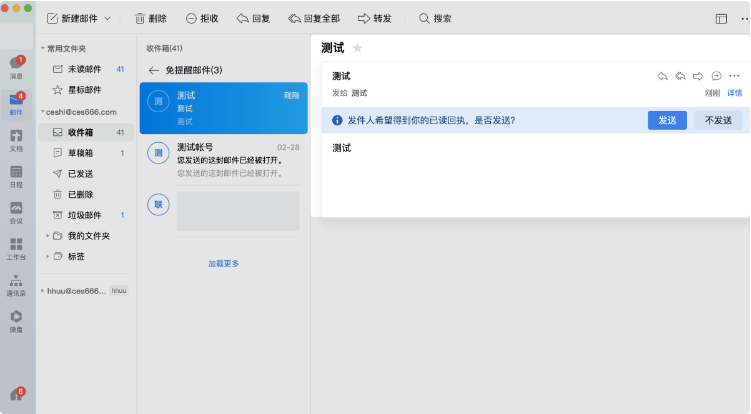Screen dimensions: 751x414
Task: Click 发送 to send read receipt
Action: (x=667, y=120)
